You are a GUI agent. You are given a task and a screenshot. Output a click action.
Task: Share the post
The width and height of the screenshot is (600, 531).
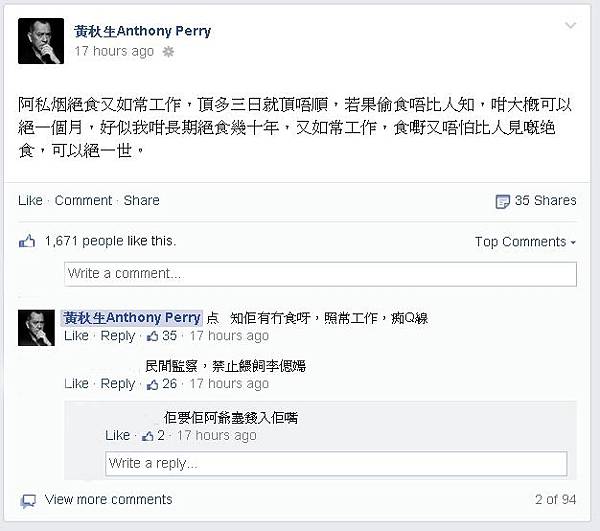click(141, 200)
